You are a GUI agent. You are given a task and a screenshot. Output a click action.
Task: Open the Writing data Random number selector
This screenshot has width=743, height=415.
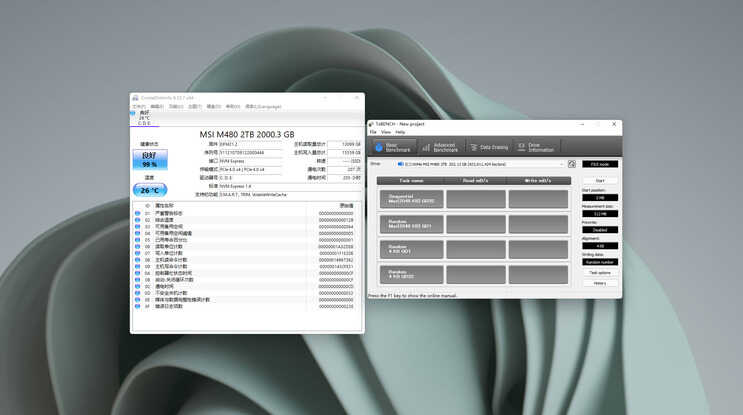(600, 262)
